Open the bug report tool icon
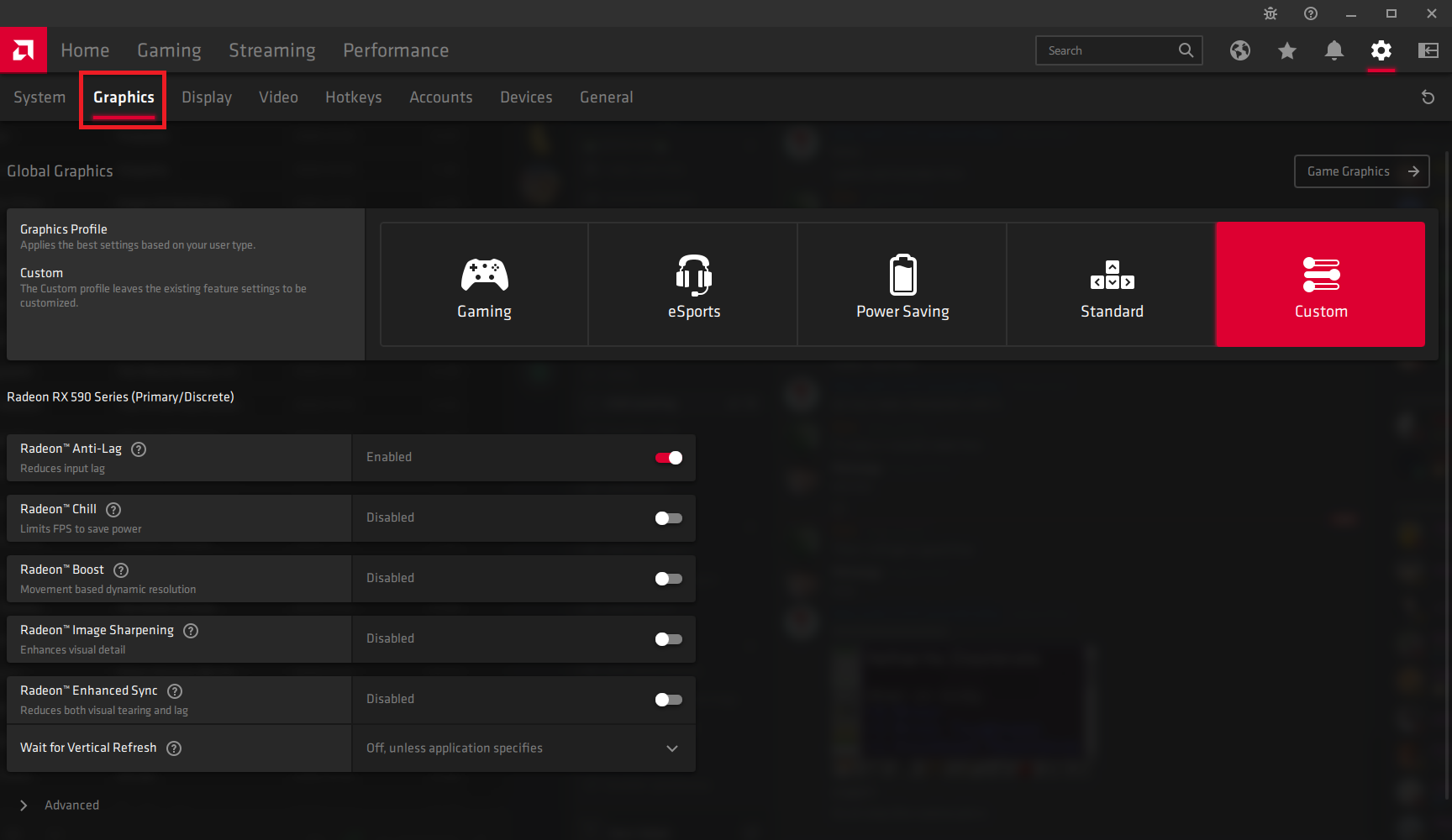1452x840 pixels. pos(1270,13)
